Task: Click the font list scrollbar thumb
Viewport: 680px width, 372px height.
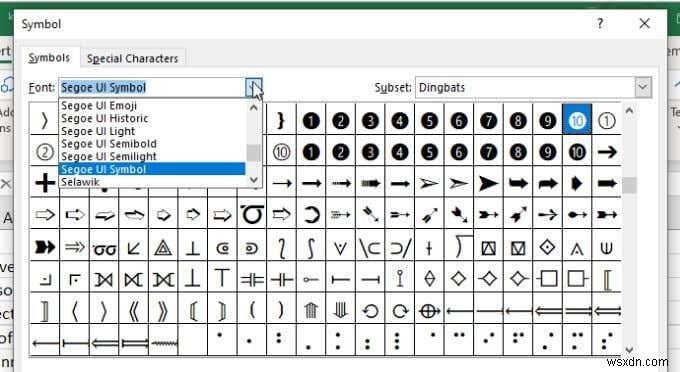Action: click(x=254, y=153)
